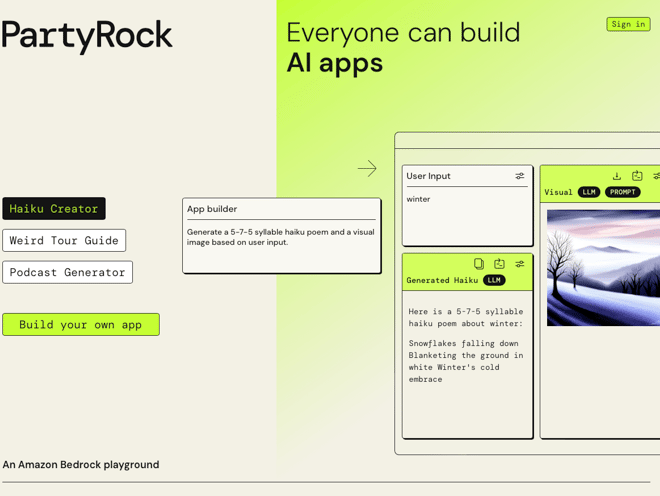
Task: Select the Haiku Creator example
Action: pyautogui.click(x=54, y=208)
